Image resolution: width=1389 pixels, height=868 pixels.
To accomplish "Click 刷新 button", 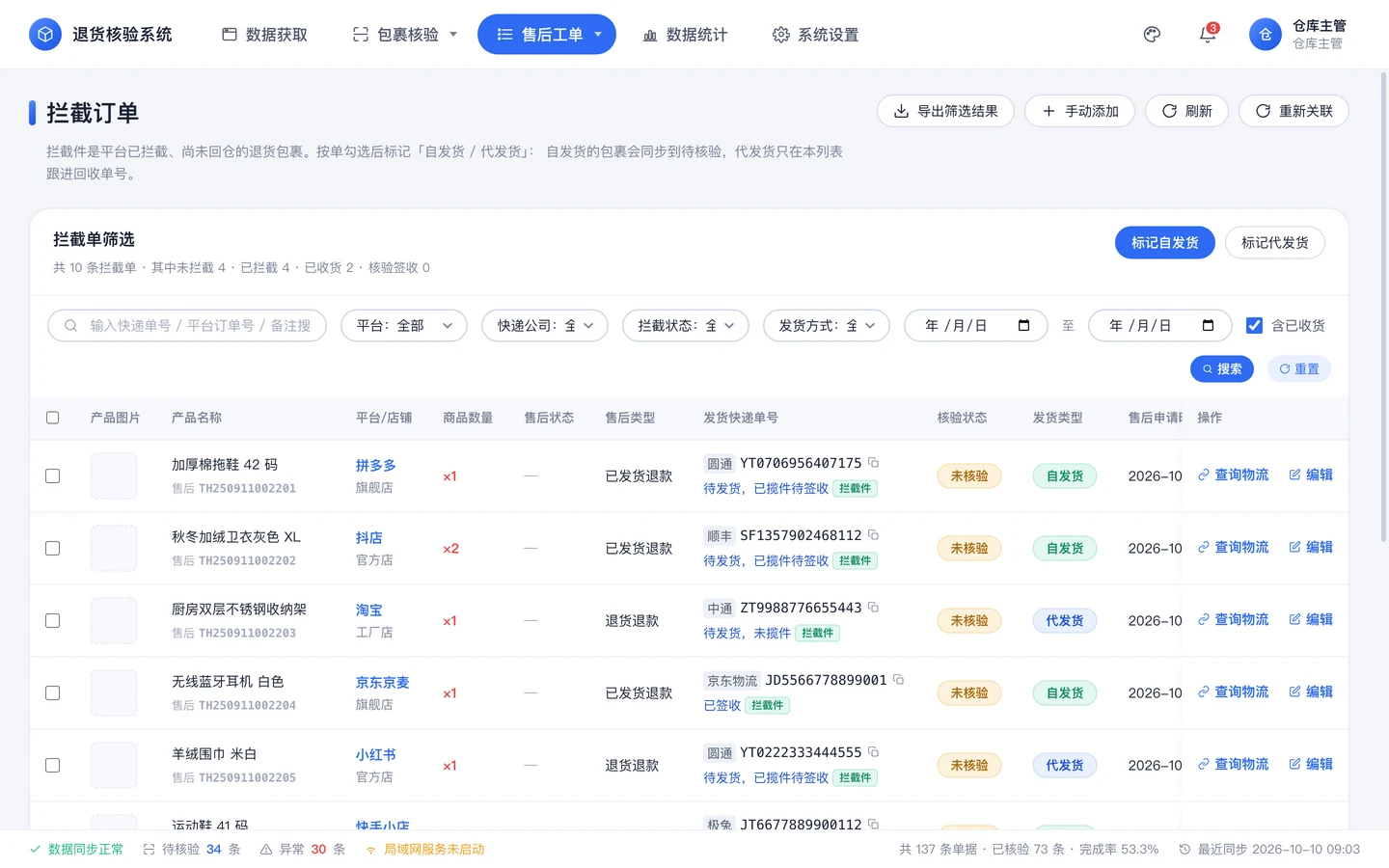I will pos(1186,111).
